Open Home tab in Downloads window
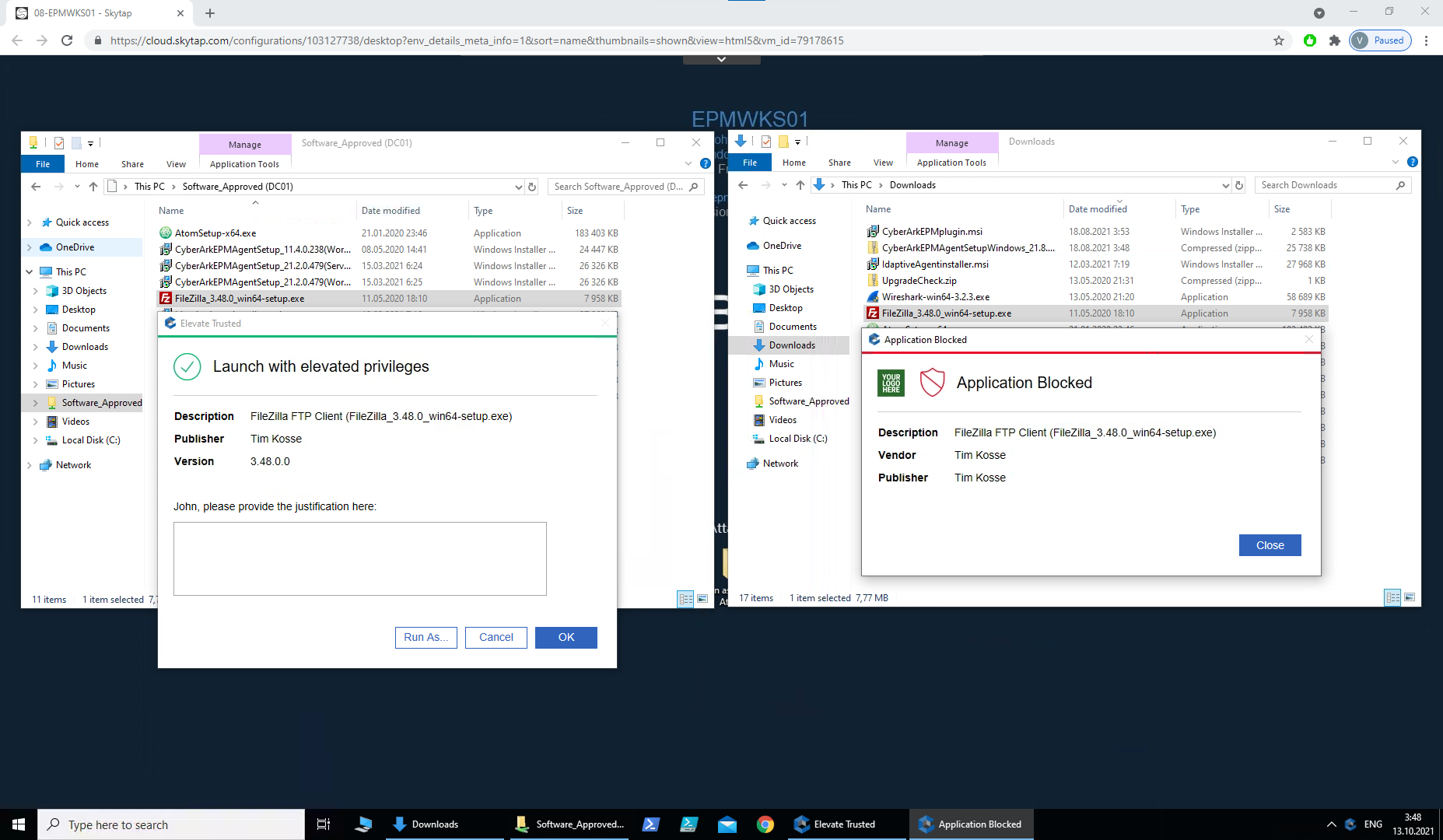 click(794, 163)
